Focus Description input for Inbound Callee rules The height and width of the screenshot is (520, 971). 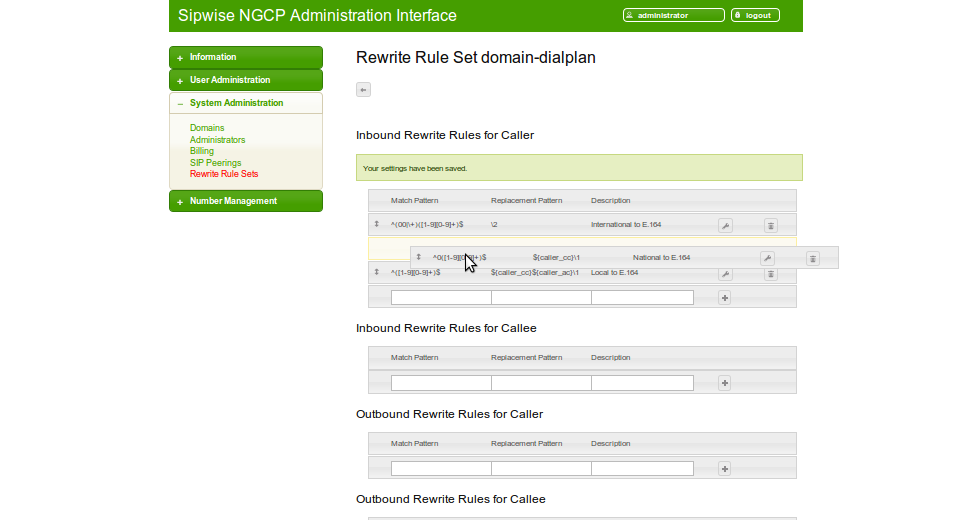[642, 383]
